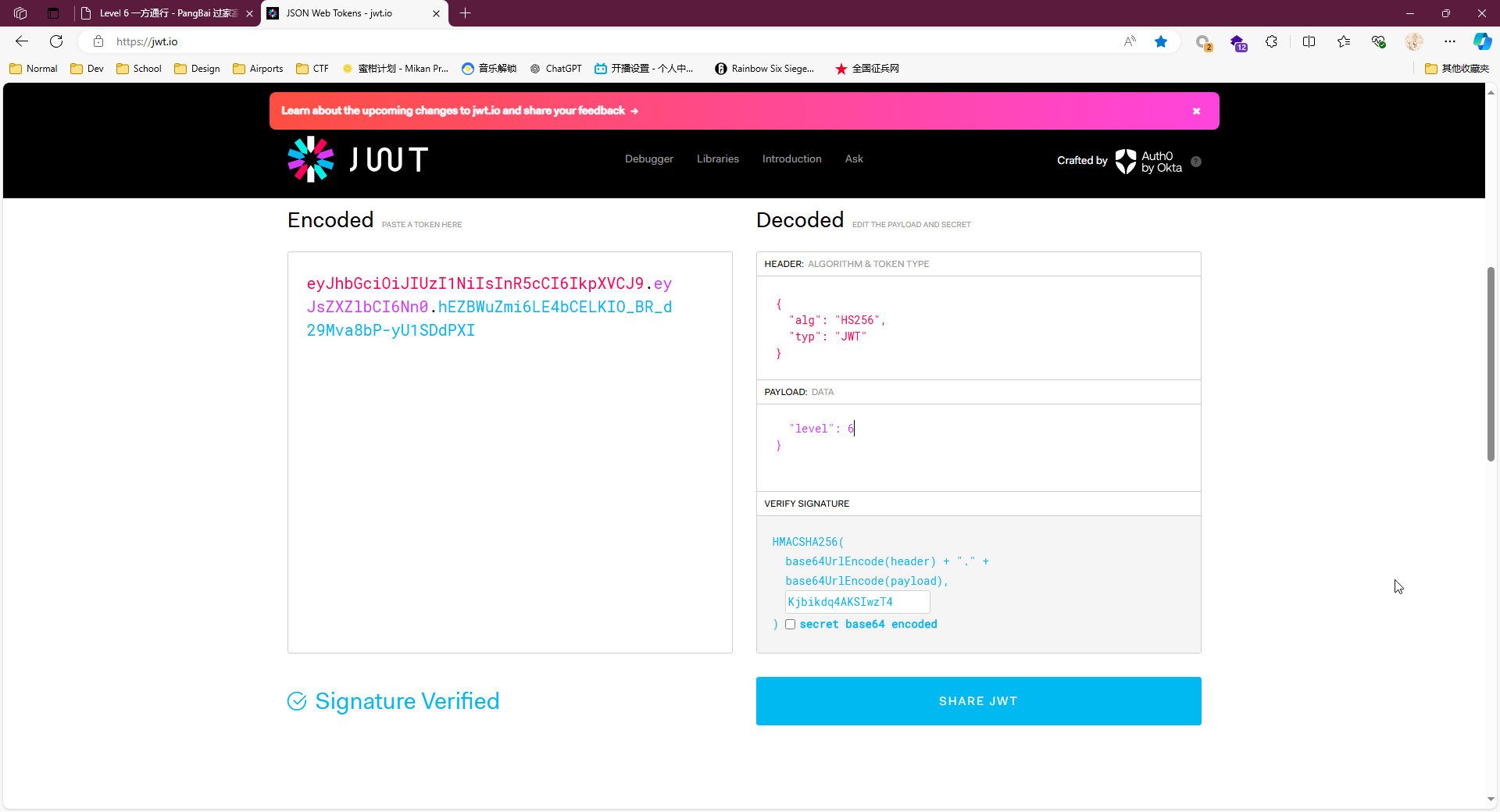Click the help question mark icon
This screenshot has height=812, width=1500.
[1195, 162]
